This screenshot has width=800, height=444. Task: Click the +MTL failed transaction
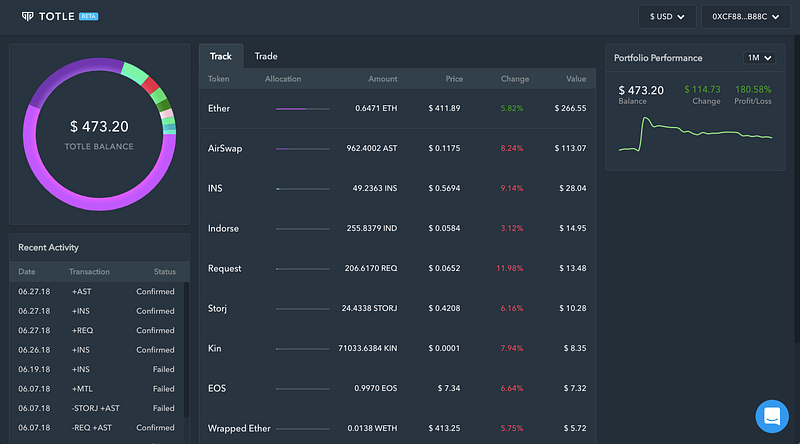[x=82, y=388]
